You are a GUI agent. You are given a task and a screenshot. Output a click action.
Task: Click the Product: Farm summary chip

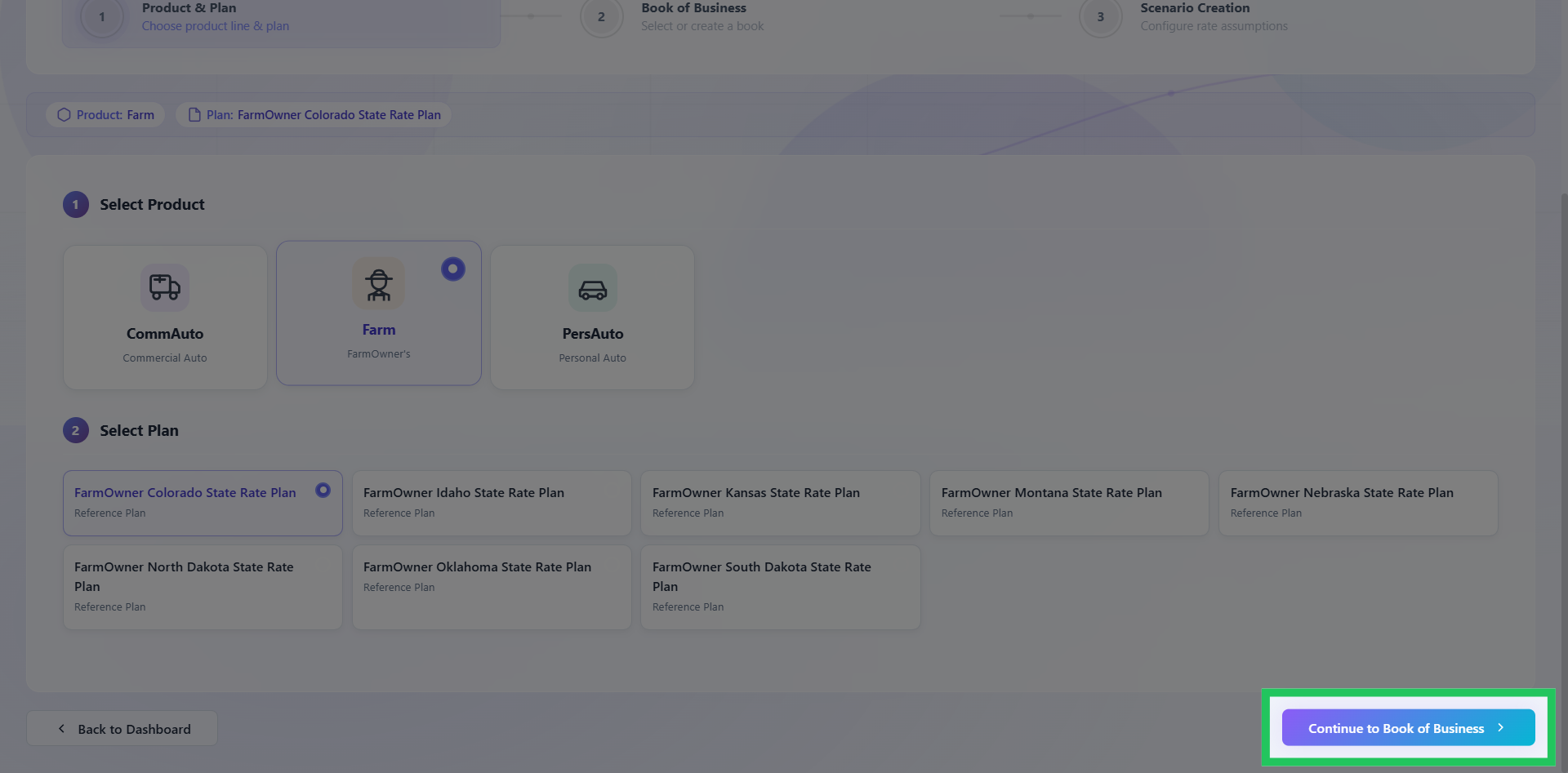[105, 115]
